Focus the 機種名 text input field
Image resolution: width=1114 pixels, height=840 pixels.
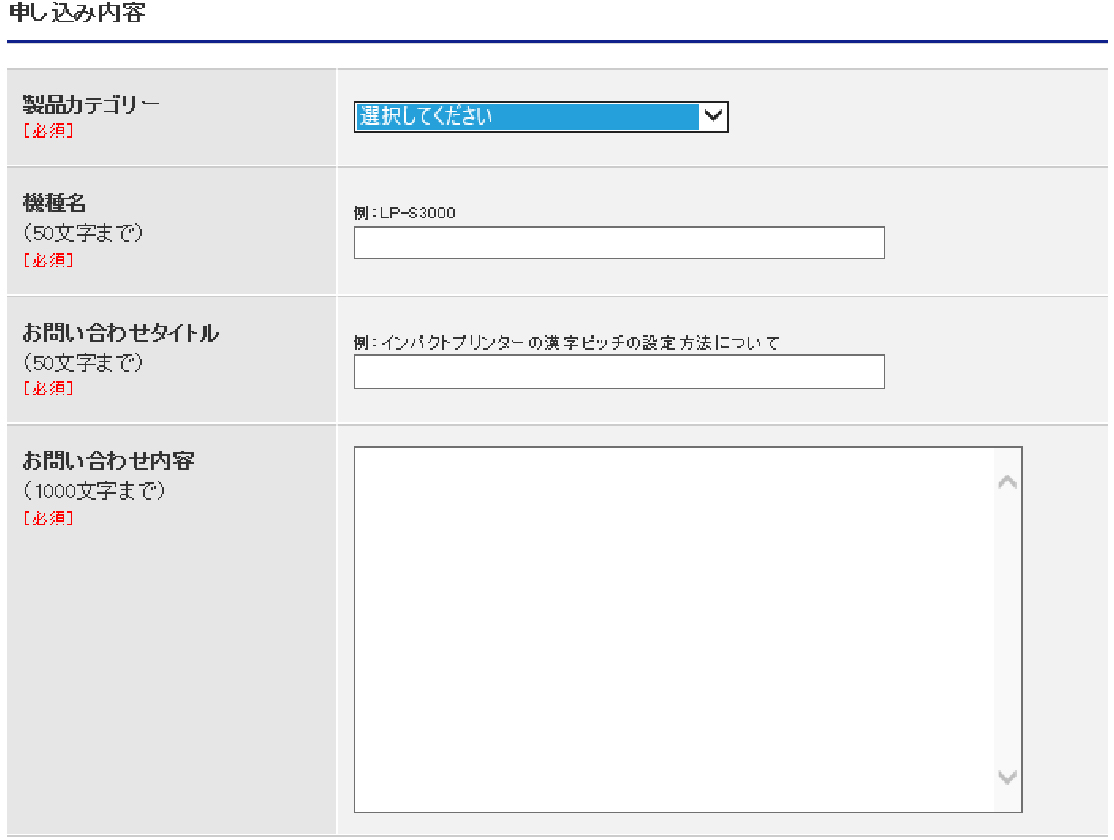click(619, 243)
